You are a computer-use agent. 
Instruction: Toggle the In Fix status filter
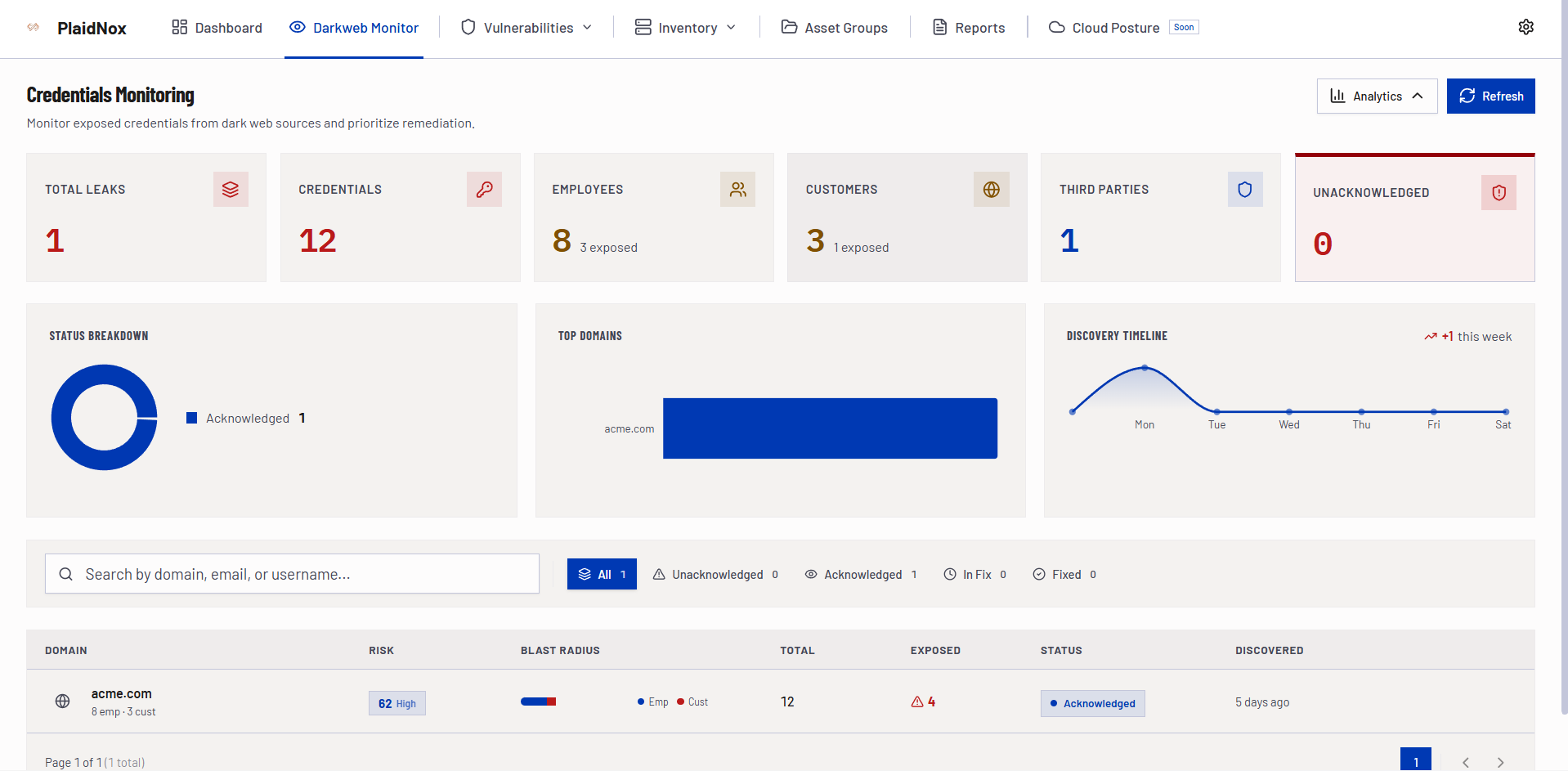pos(974,574)
